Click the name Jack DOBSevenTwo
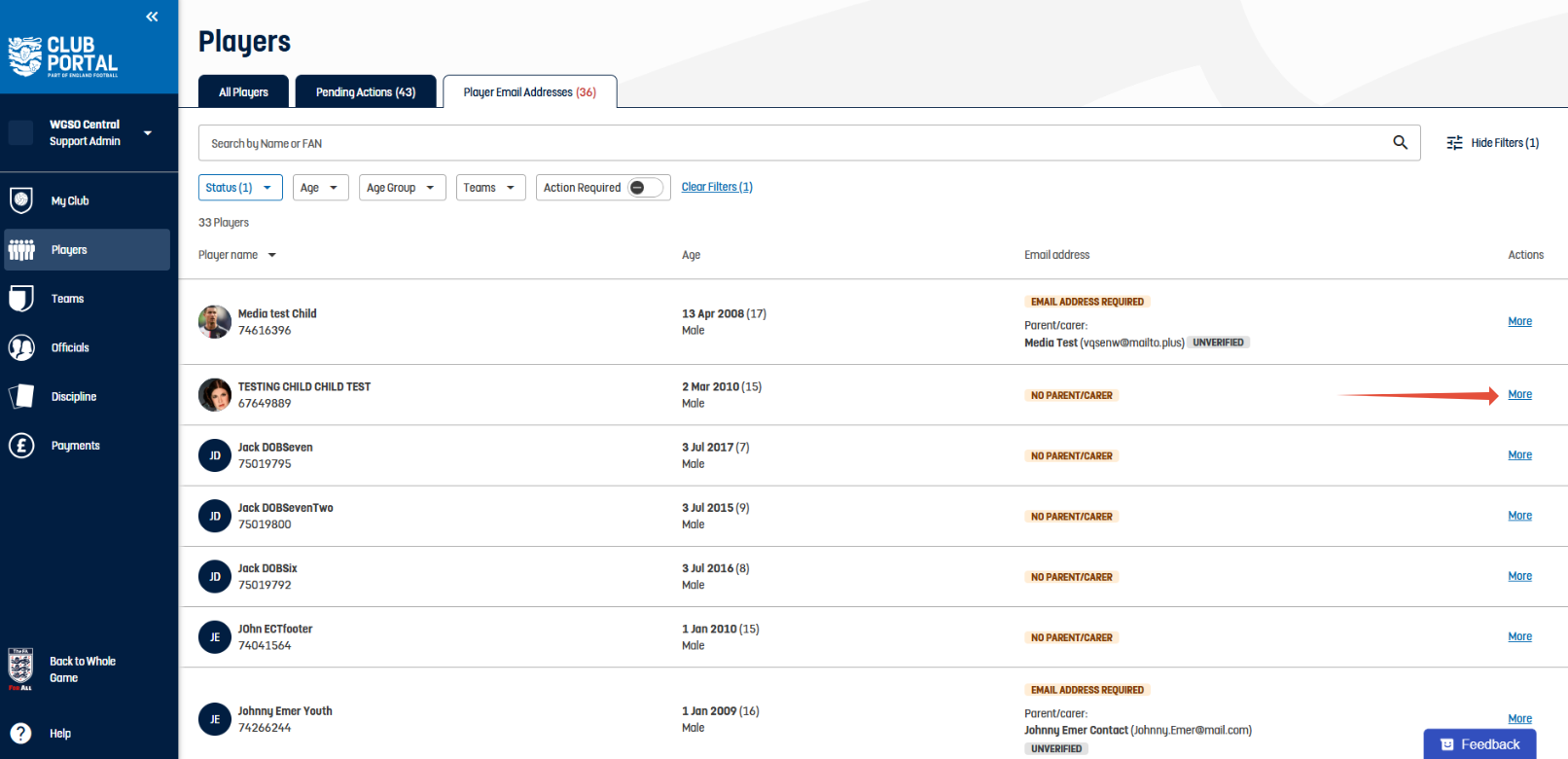This screenshot has height=759, width=1568. coord(285,508)
